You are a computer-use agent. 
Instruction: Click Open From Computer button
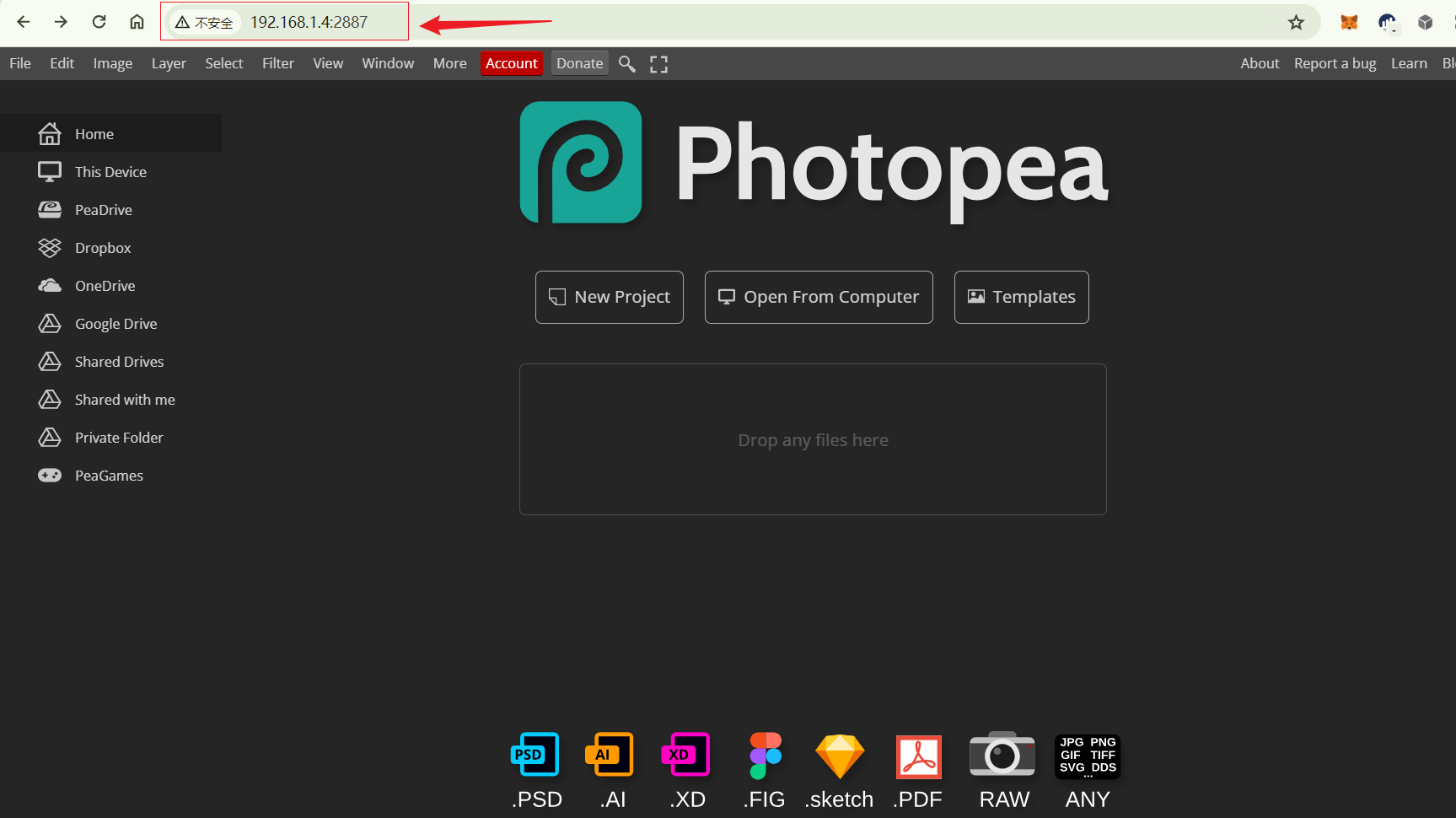(x=819, y=297)
